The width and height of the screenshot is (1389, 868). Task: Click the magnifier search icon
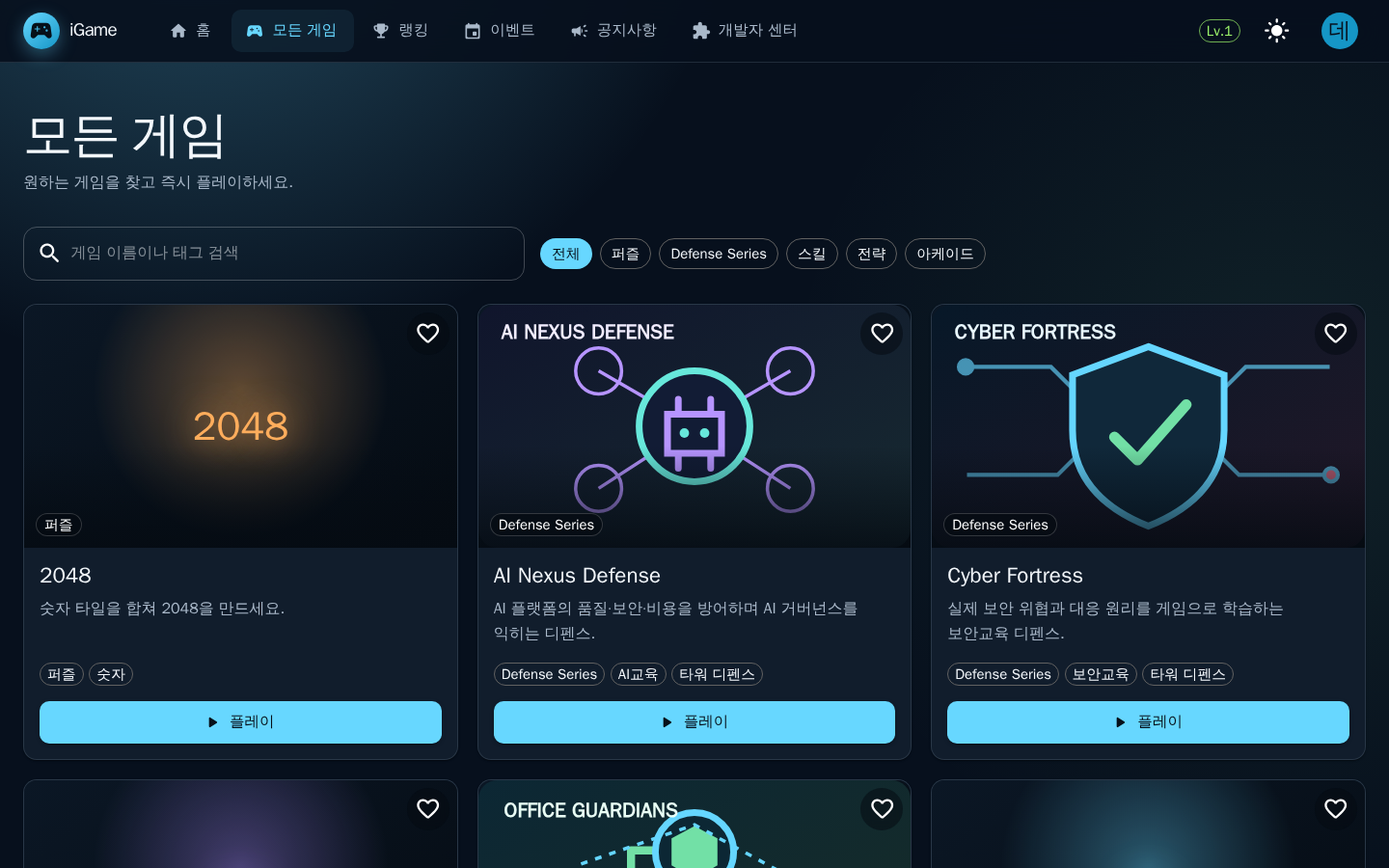[49, 253]
